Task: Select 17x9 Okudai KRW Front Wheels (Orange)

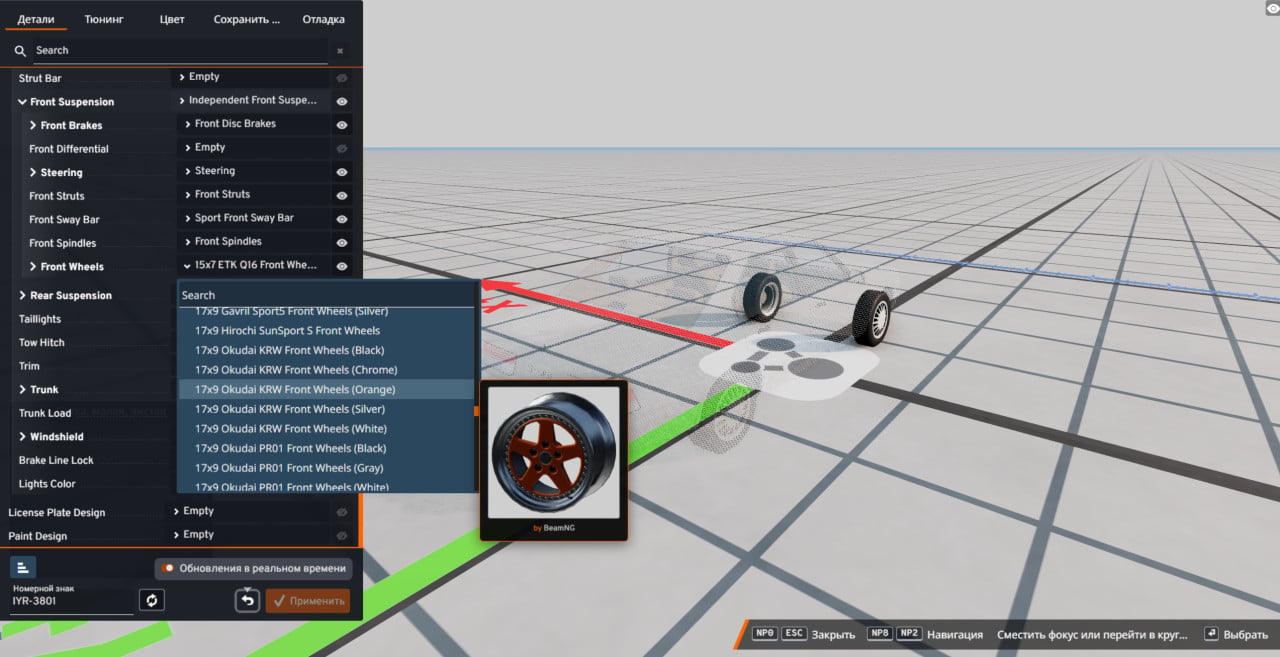Action: (326, 389)
